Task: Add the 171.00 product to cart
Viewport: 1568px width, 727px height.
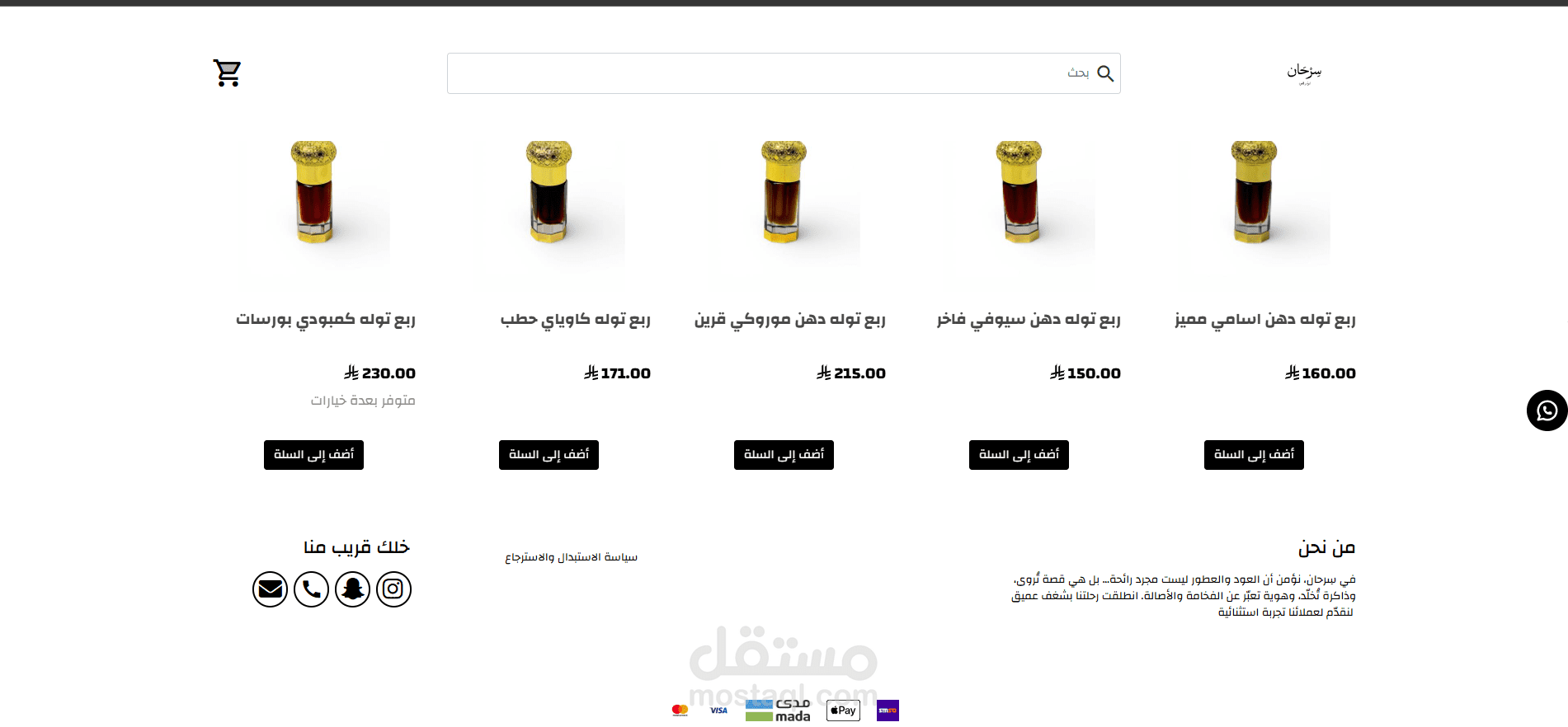Action: [549, 455]
